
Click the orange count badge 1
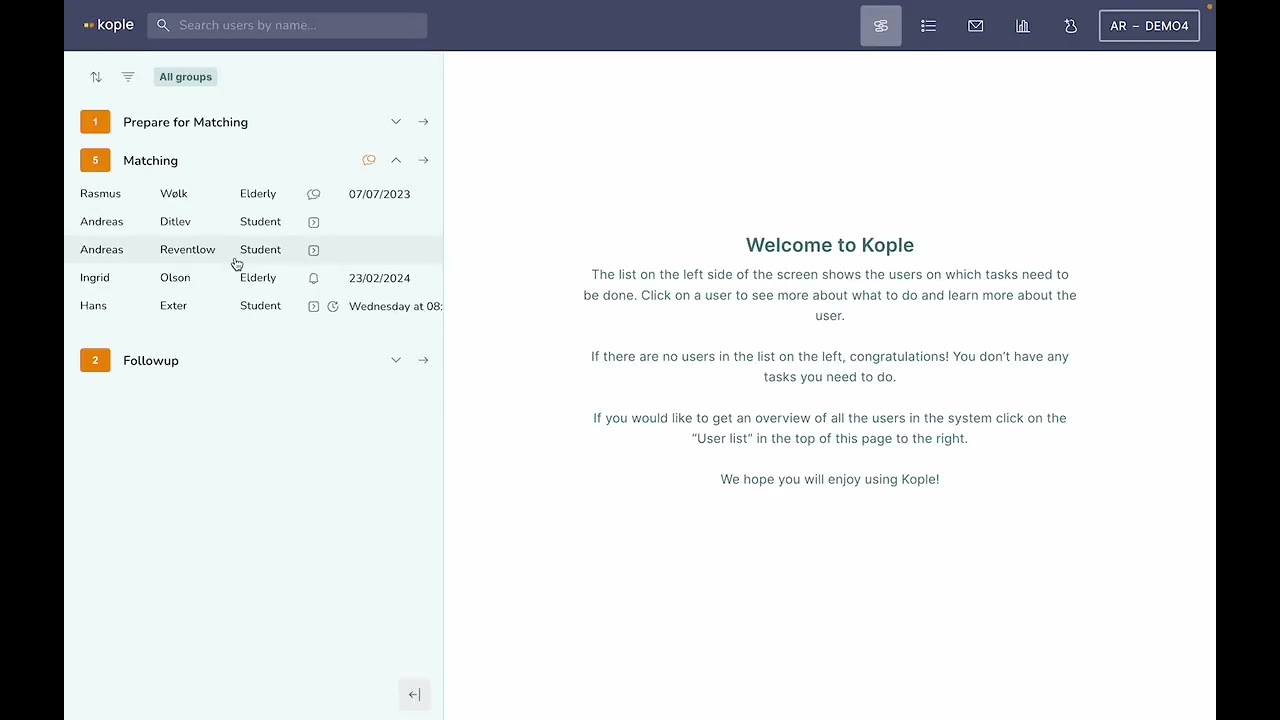pos(95,122)
